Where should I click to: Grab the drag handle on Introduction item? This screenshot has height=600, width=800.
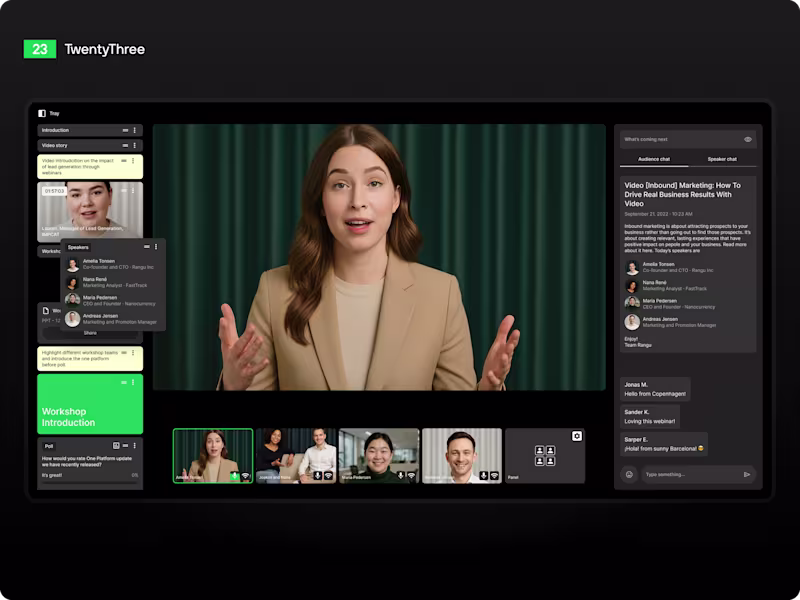click(x=125, y=131)
